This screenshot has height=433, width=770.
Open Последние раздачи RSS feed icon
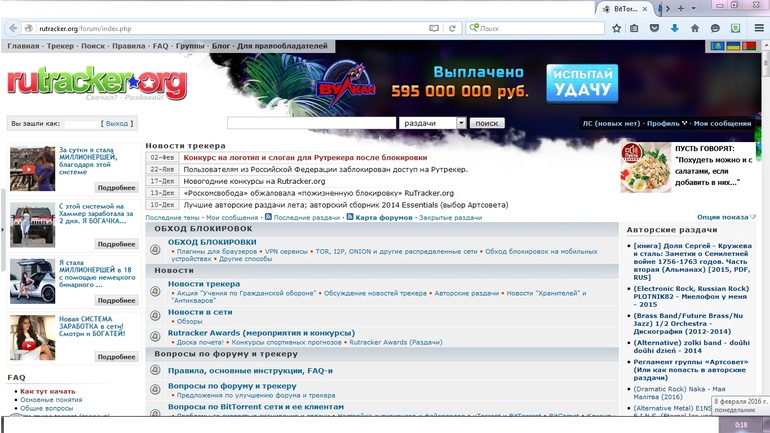pyautogui.click(x=268, y=217)
